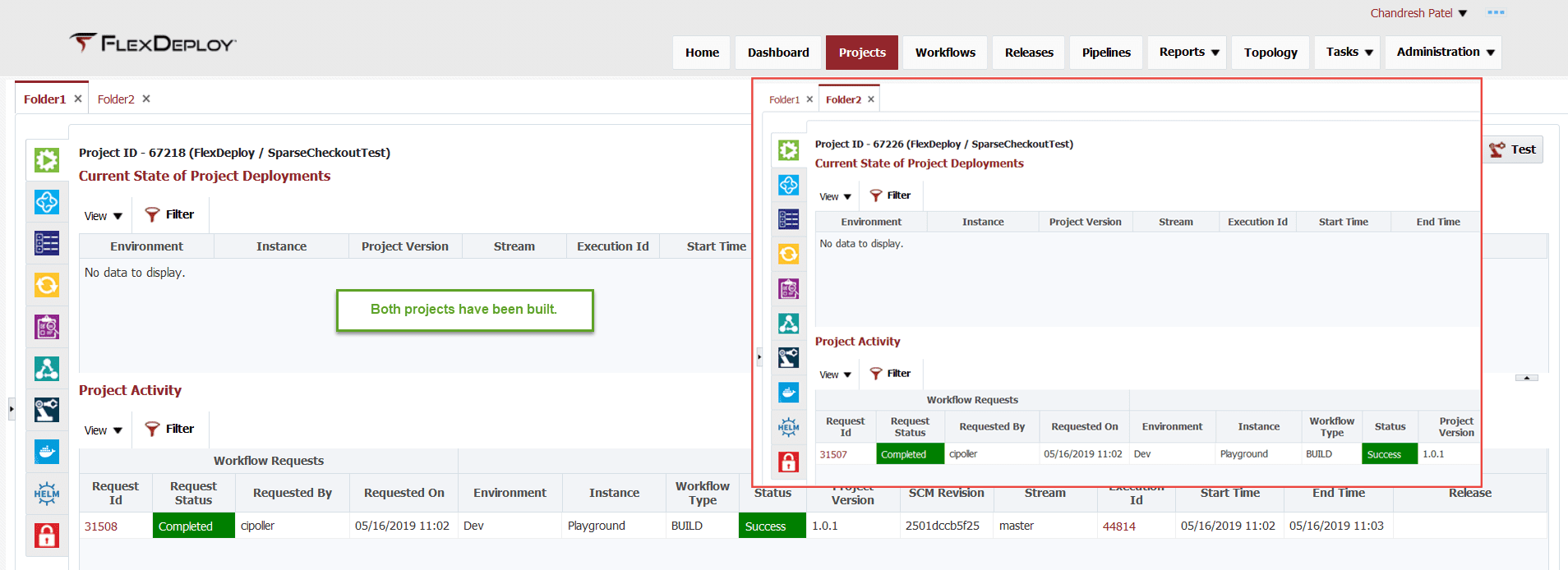Click Completed status cell in request 31508 row
This screenshot has height=570, width=1568.
click(x=194, y=526)
